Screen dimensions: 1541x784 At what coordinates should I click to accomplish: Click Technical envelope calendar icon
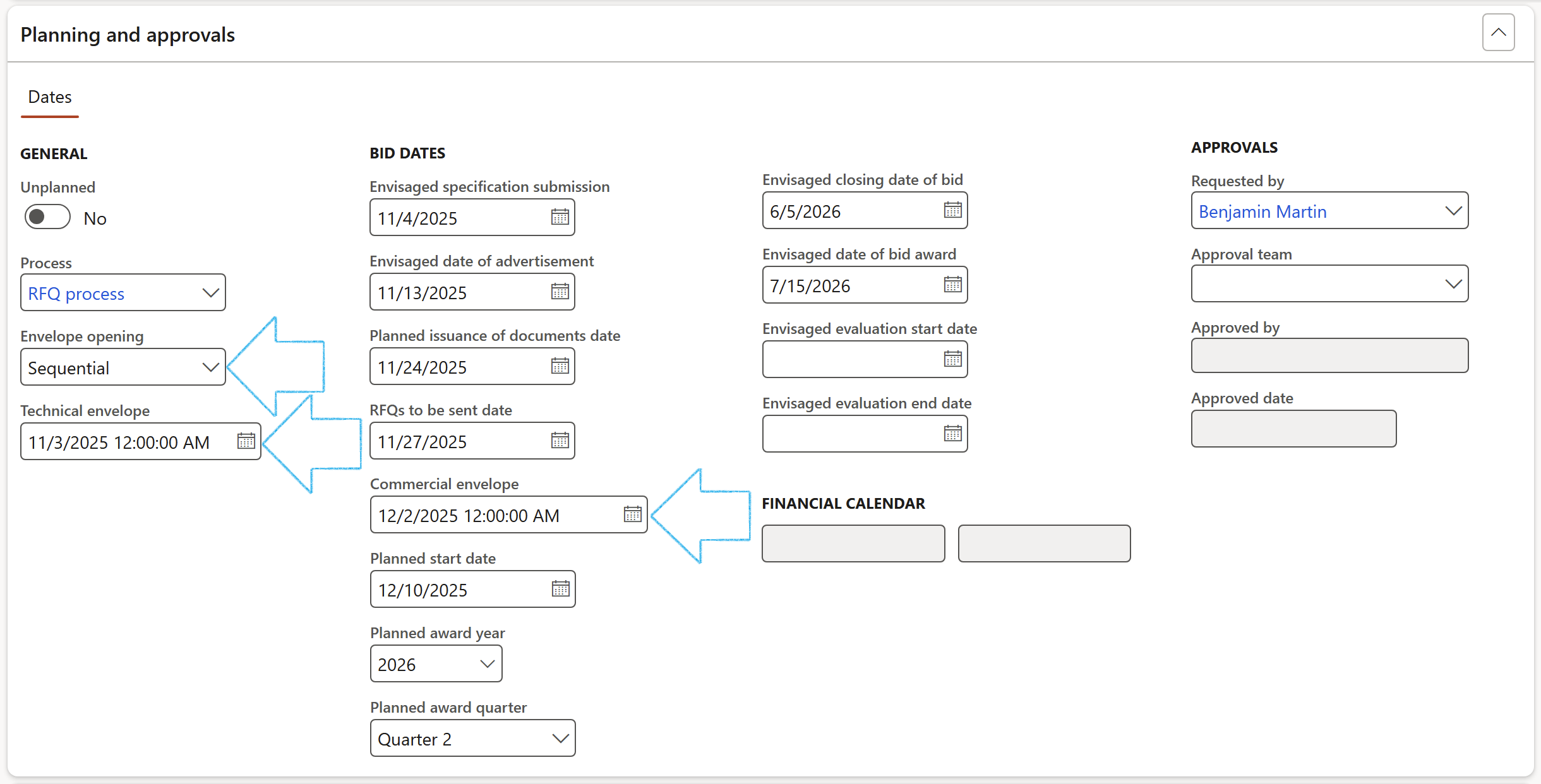click(x=246, y=442)
